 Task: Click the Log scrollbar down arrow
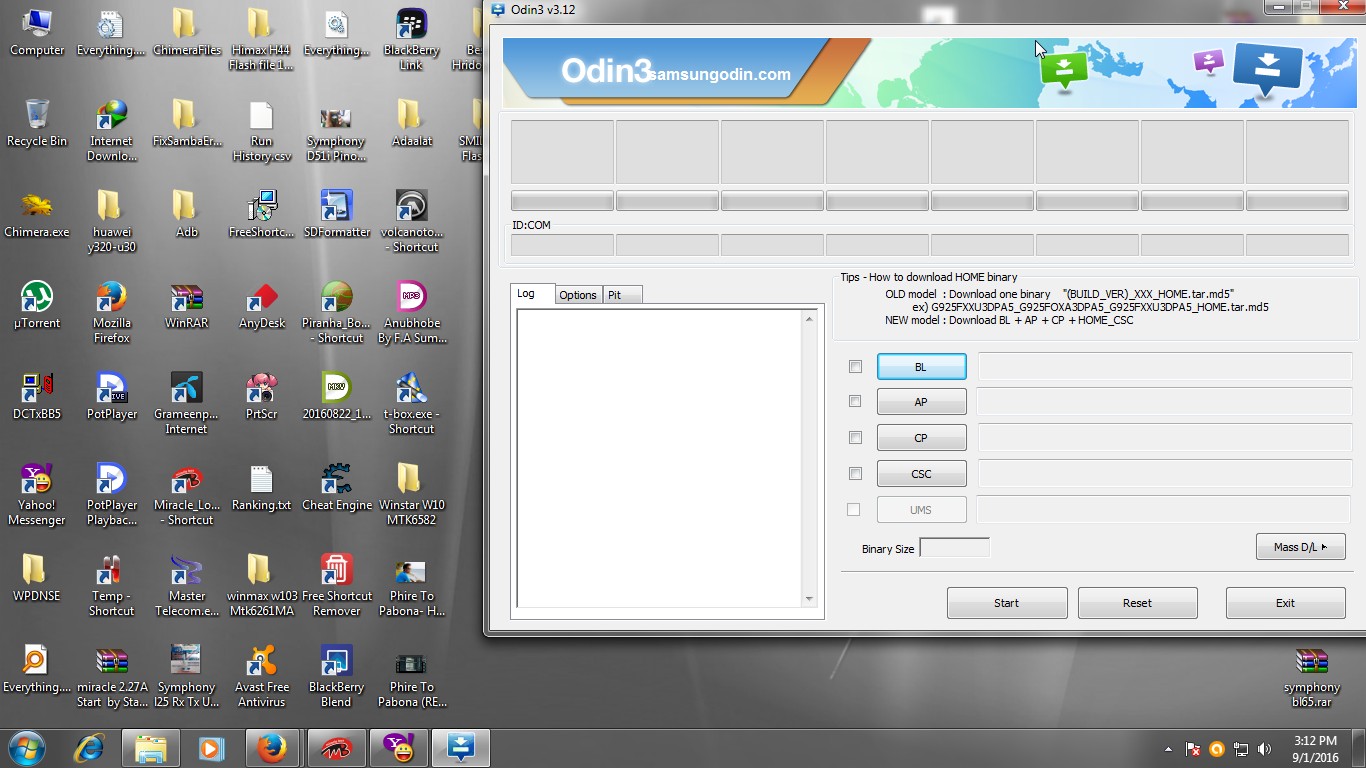coord(809,599)
